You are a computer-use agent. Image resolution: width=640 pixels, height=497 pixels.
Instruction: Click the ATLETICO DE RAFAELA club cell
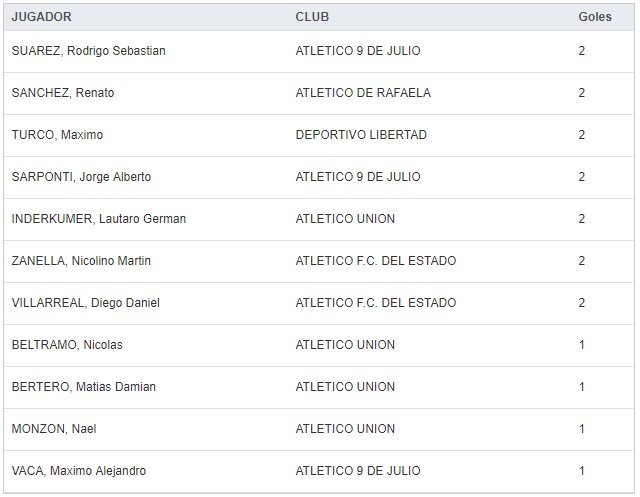pos(363,93)
